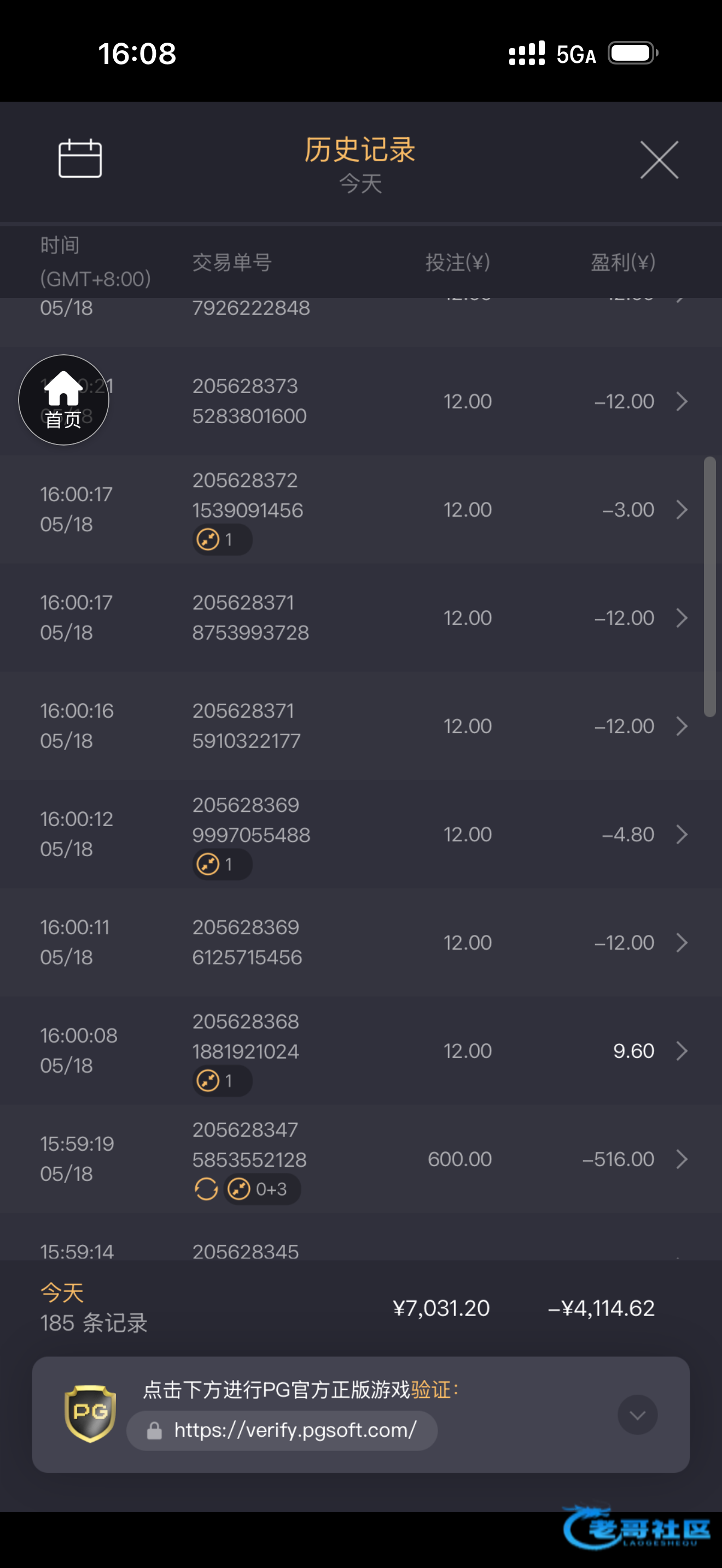
Task: Click the 盈利(¥) column header
Action: pos(623,262)
